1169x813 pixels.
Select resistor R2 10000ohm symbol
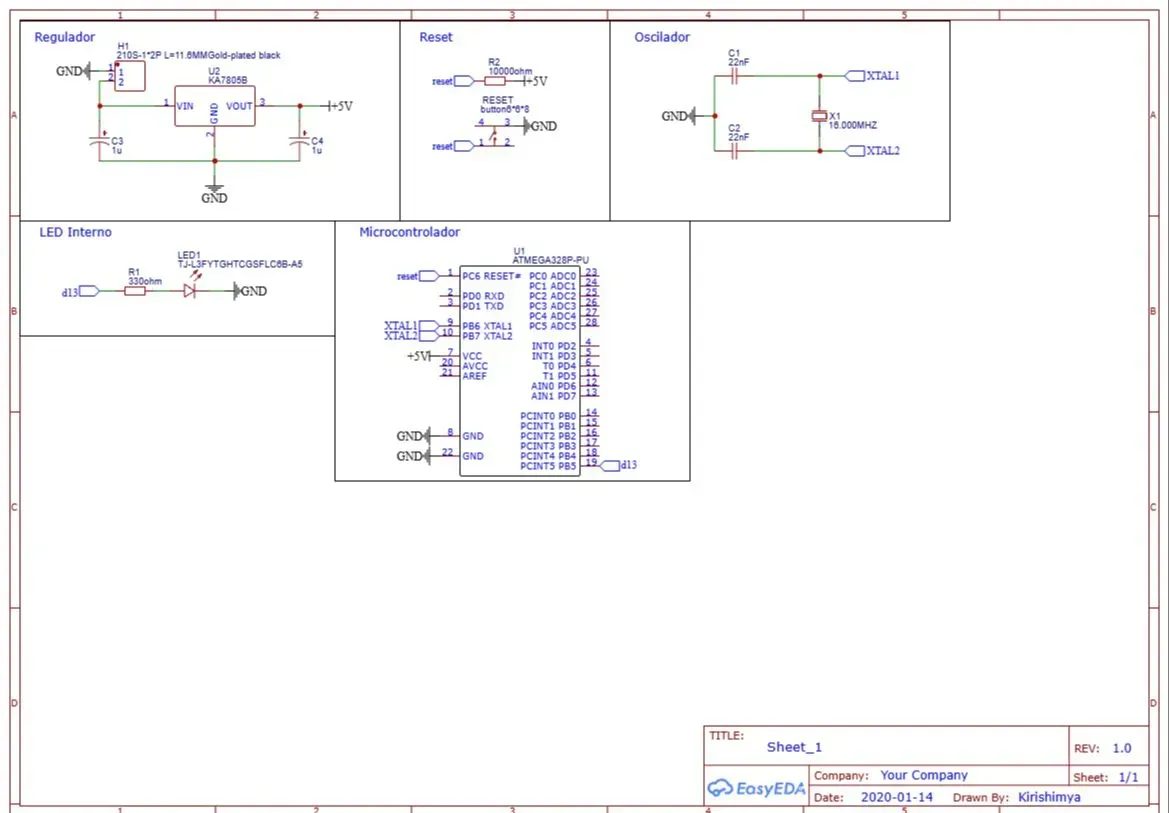495,81
